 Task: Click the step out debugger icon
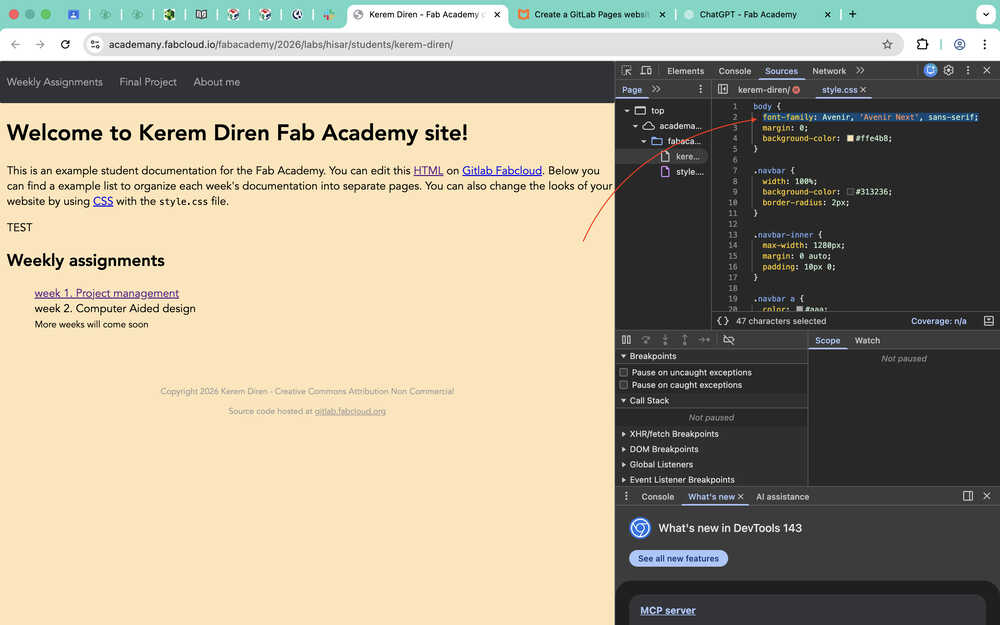pyautogui.click(x=684, y=340)
